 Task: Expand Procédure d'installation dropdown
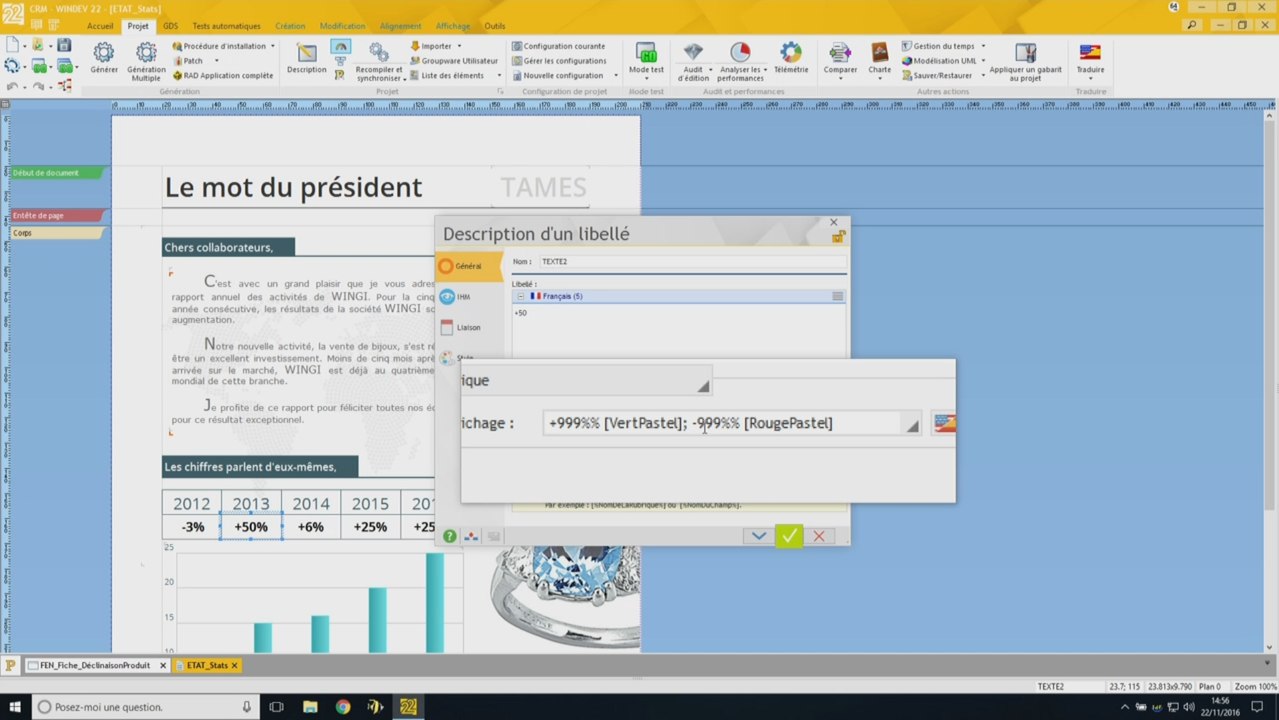pos(272,46)
